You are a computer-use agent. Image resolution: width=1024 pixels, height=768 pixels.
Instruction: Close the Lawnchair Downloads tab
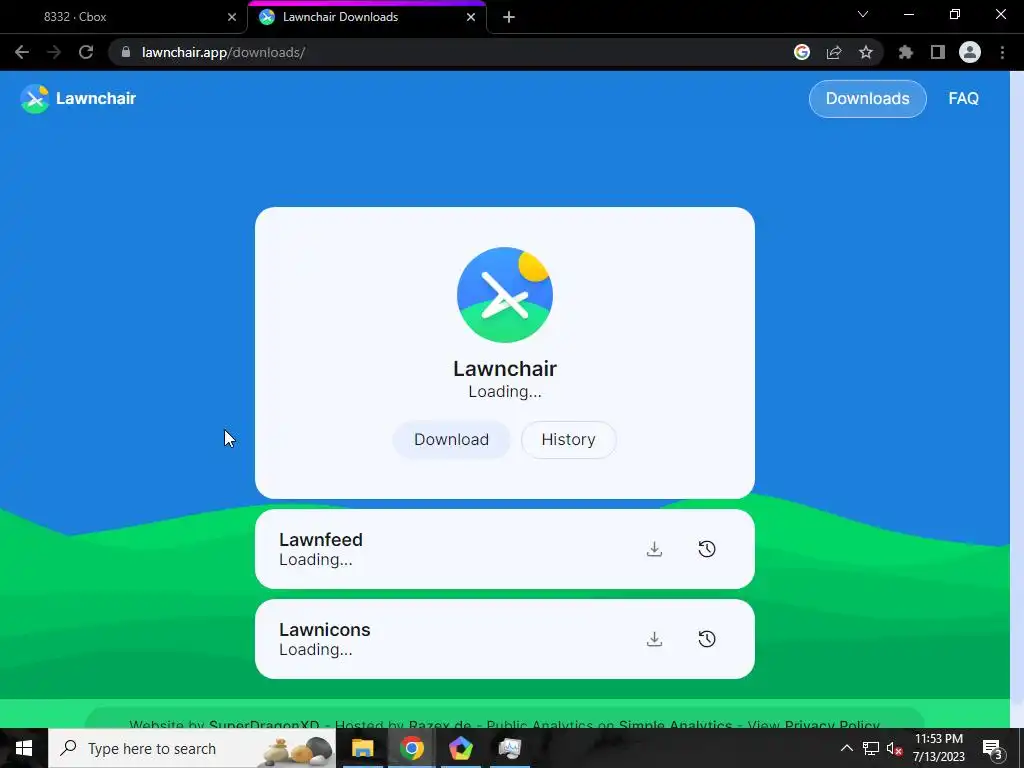tap(471, 17)
